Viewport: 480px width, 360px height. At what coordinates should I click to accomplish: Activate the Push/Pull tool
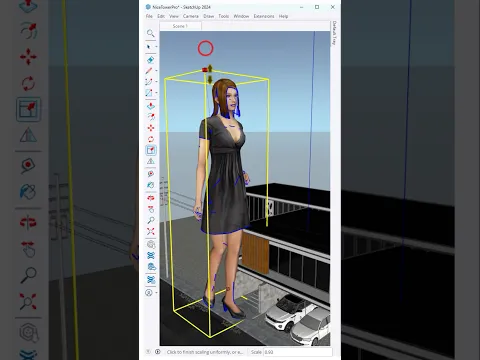pyautogui.click(x=151, y=106)
